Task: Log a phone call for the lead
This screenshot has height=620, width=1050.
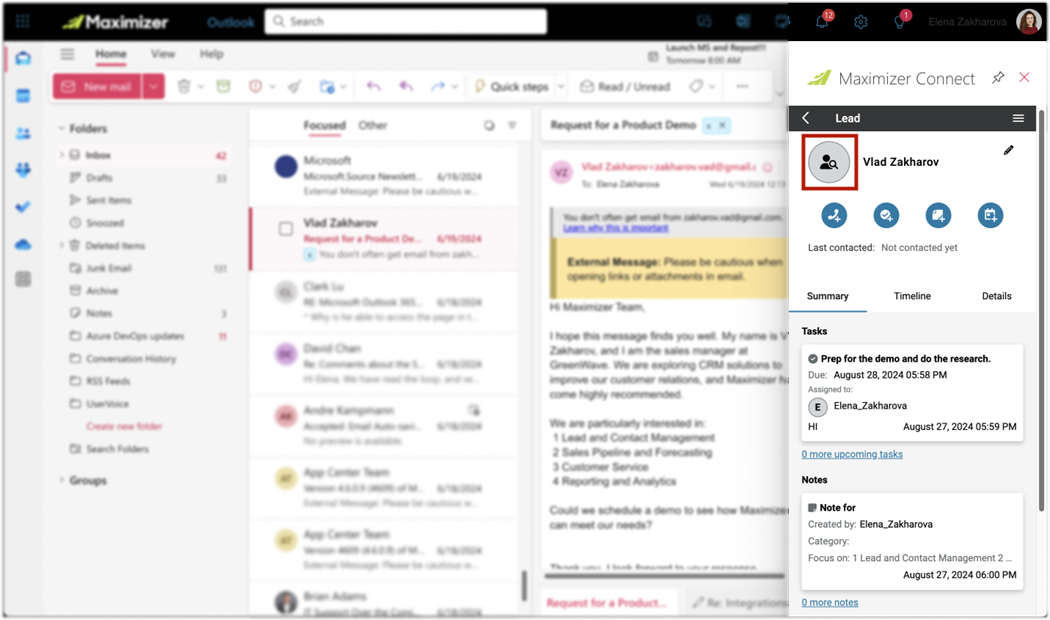Action: (x=834, y=216)
